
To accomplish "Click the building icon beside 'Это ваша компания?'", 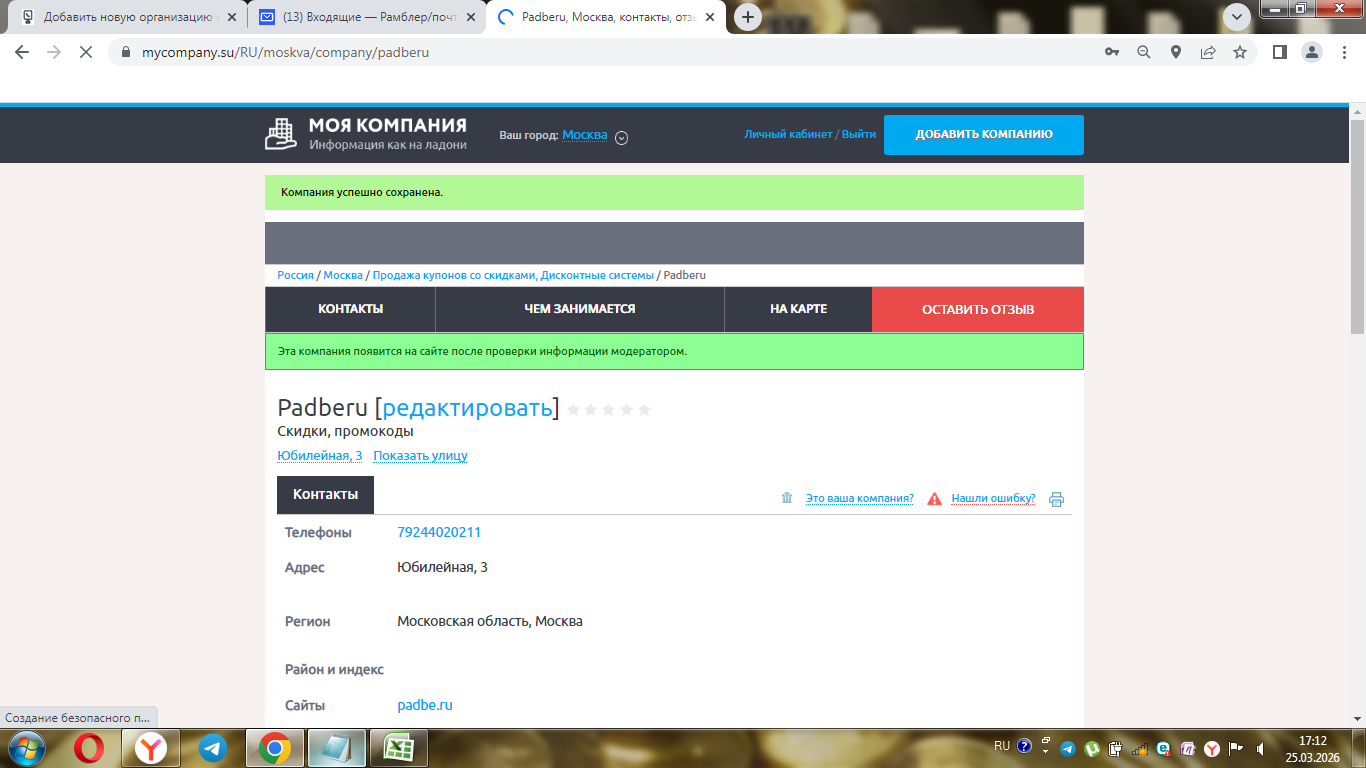I will (787, 498).
